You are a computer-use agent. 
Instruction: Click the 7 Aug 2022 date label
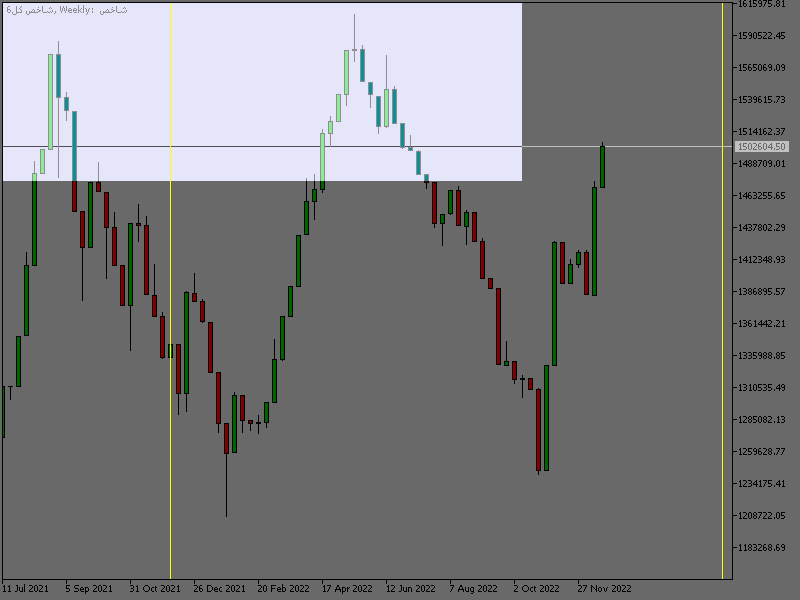[474, 588]
